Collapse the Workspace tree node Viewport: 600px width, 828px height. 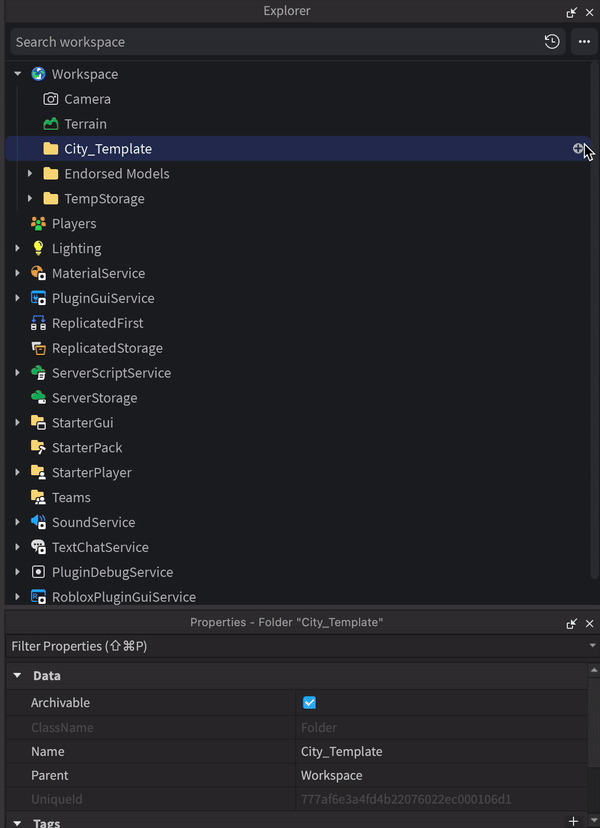pyautogui.click(x=18, y=74)
